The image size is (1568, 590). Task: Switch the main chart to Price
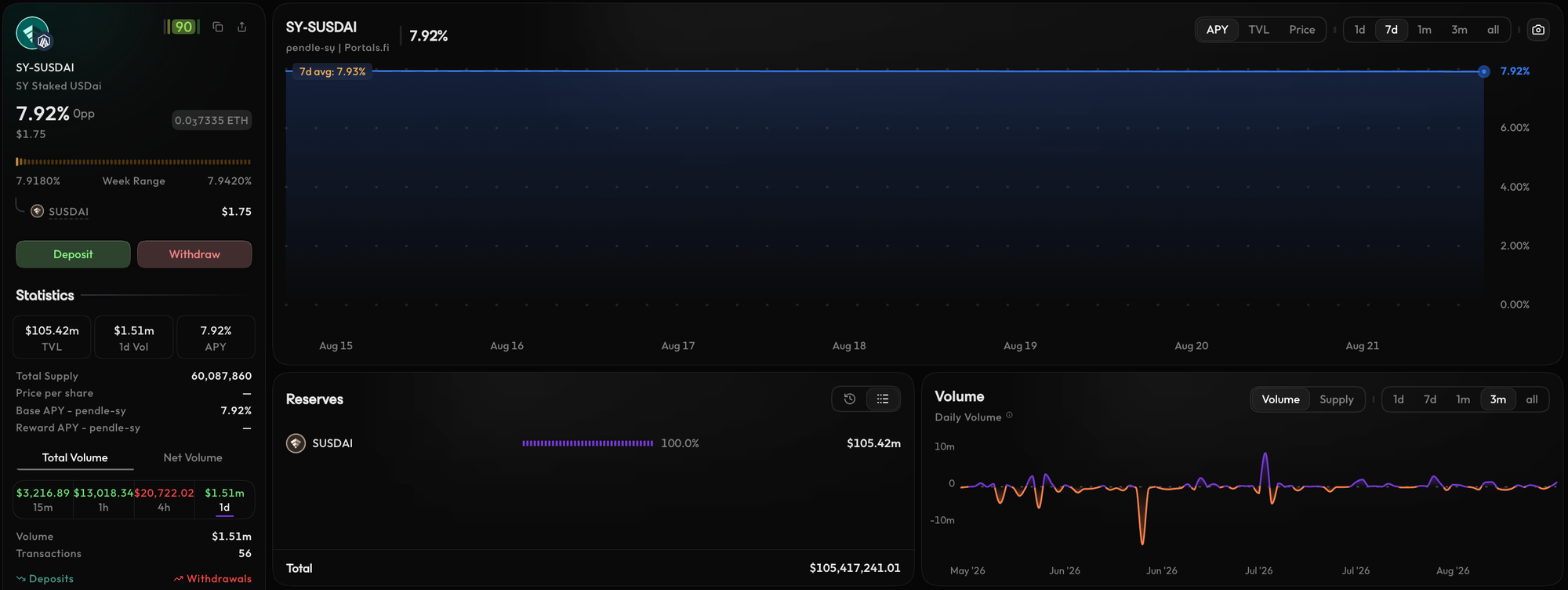[x=1302, y=30]
